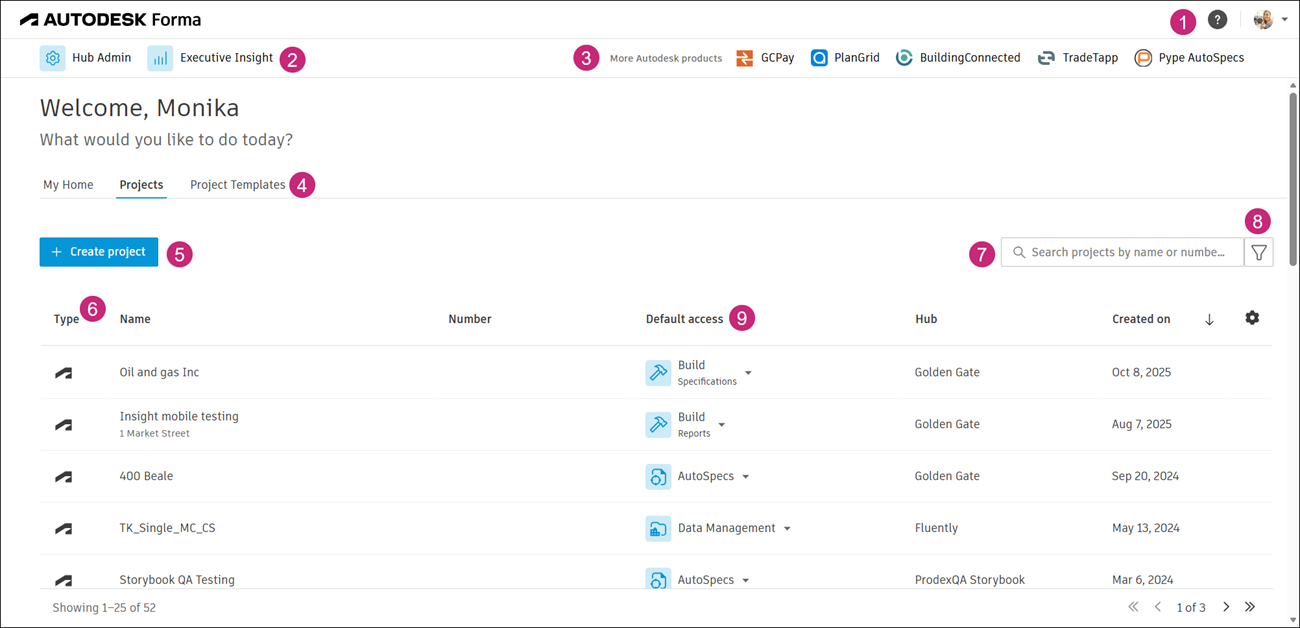The height and width of the screenshot is (628, 1300).
Task: Click AutoSpecs icon in Storybook QA Testing row
Action: click(658, 578)
